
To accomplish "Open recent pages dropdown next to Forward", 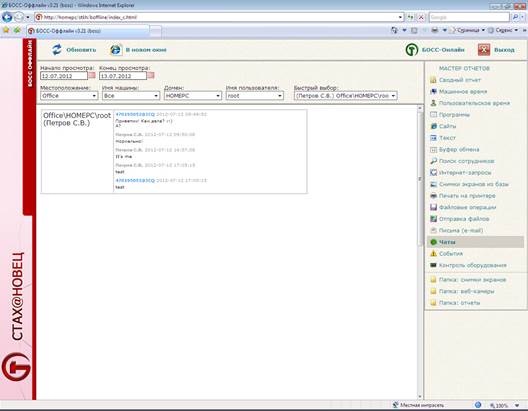I will [x=28, y=17].
